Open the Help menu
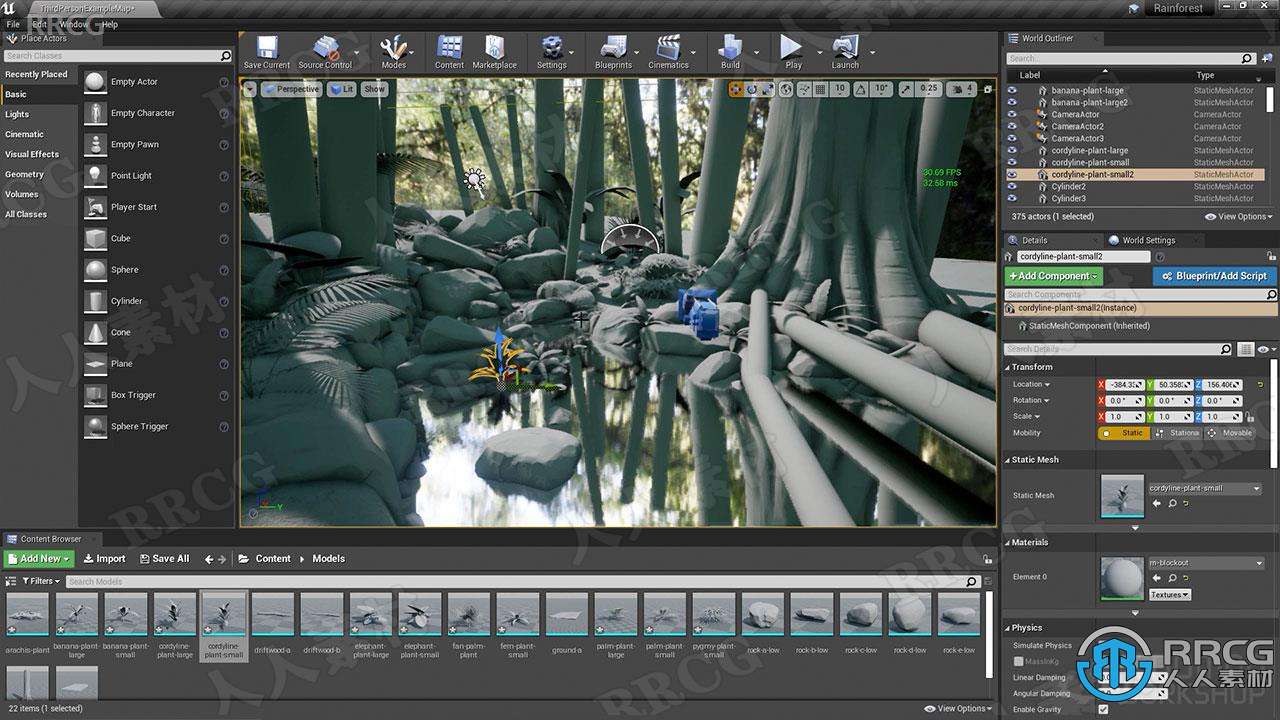Viewport: 1280px width, 720px height. (110, 24)
